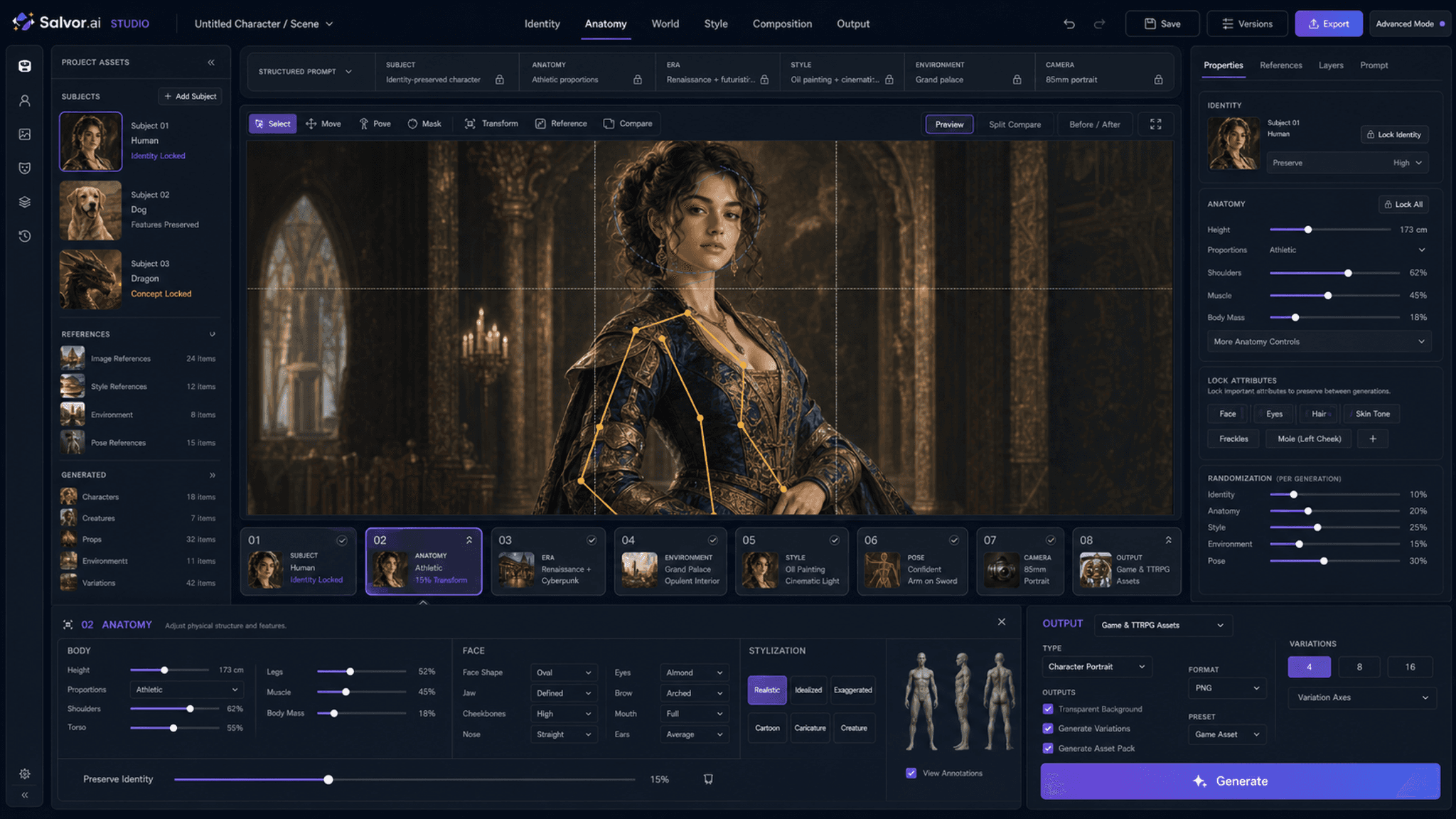Viewport: 1456px width, 819px height.
Task: Open the layers stack sidebar icon
Action: click(25, 202)
